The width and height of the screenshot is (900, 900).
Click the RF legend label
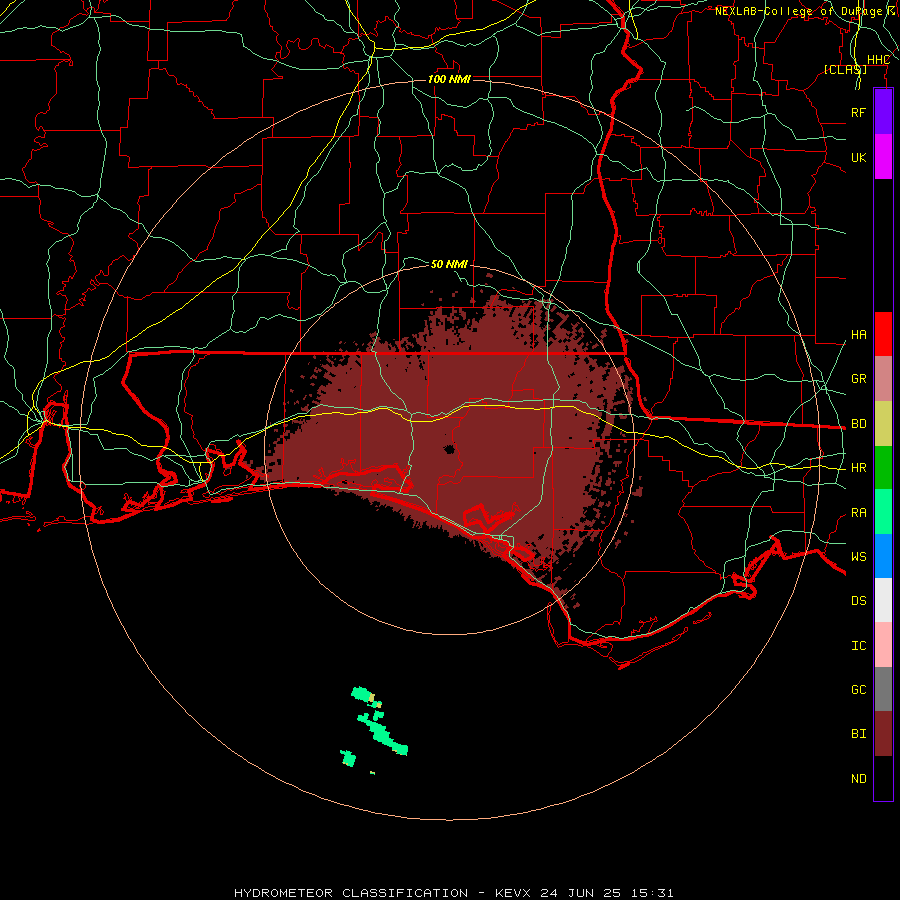tap(858, 112)
